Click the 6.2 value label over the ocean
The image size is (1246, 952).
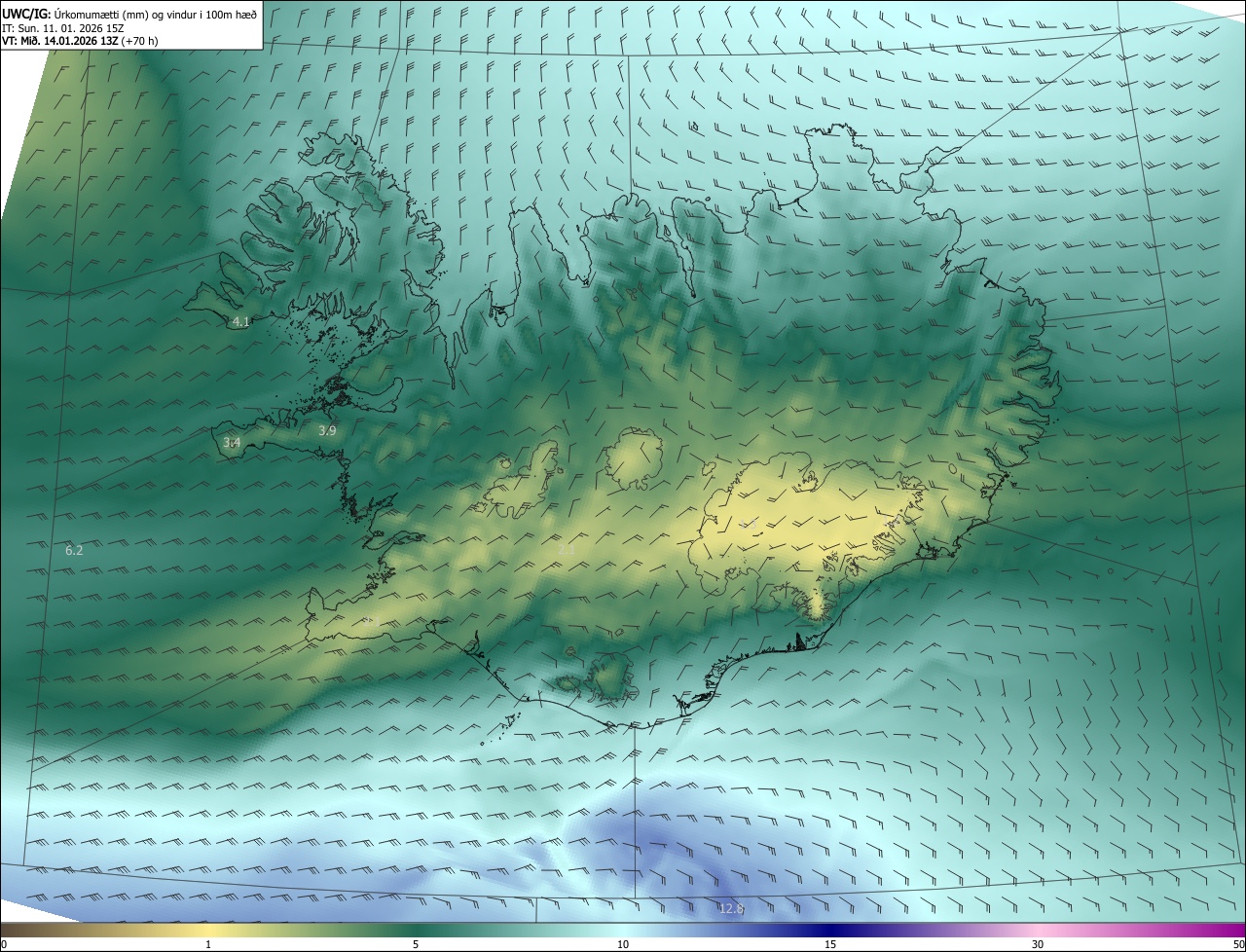coord(74,551)
